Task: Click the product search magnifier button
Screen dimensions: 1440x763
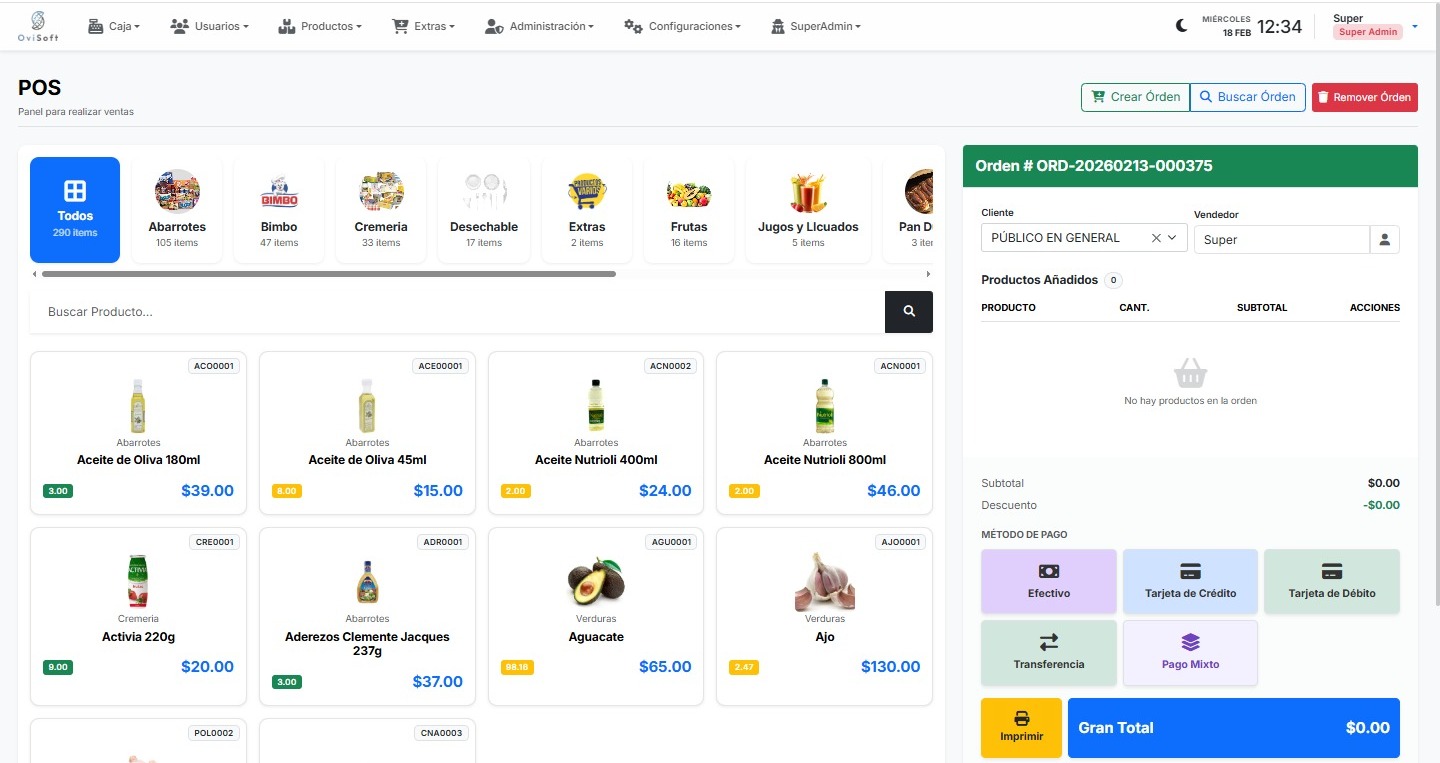Action: tap(908, 312)
